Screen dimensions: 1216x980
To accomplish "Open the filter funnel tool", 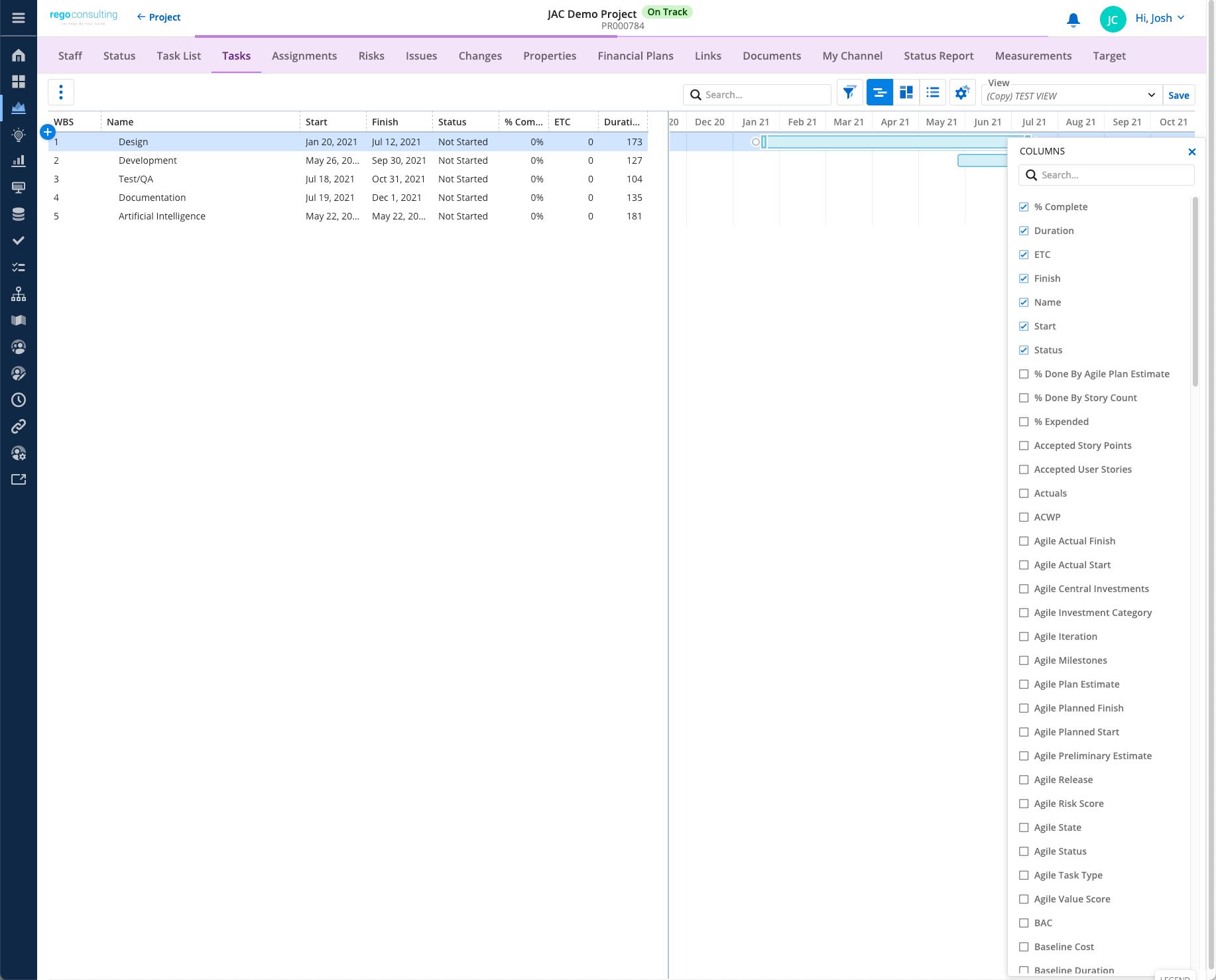I will pyautogui.click(x=849, y=93).
